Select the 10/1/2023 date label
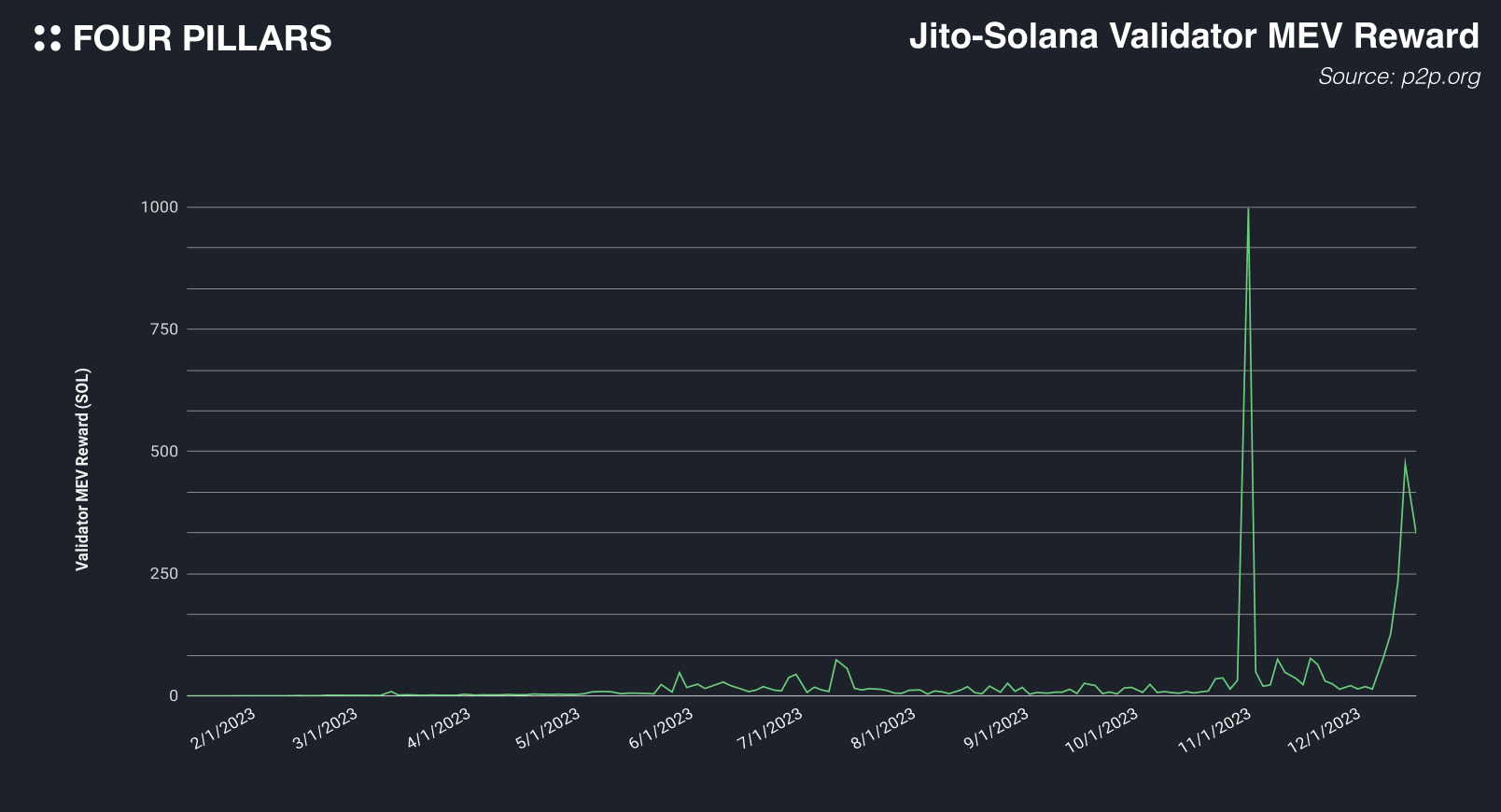This screenshot has width=1501, height=812. coord(1101,729)
